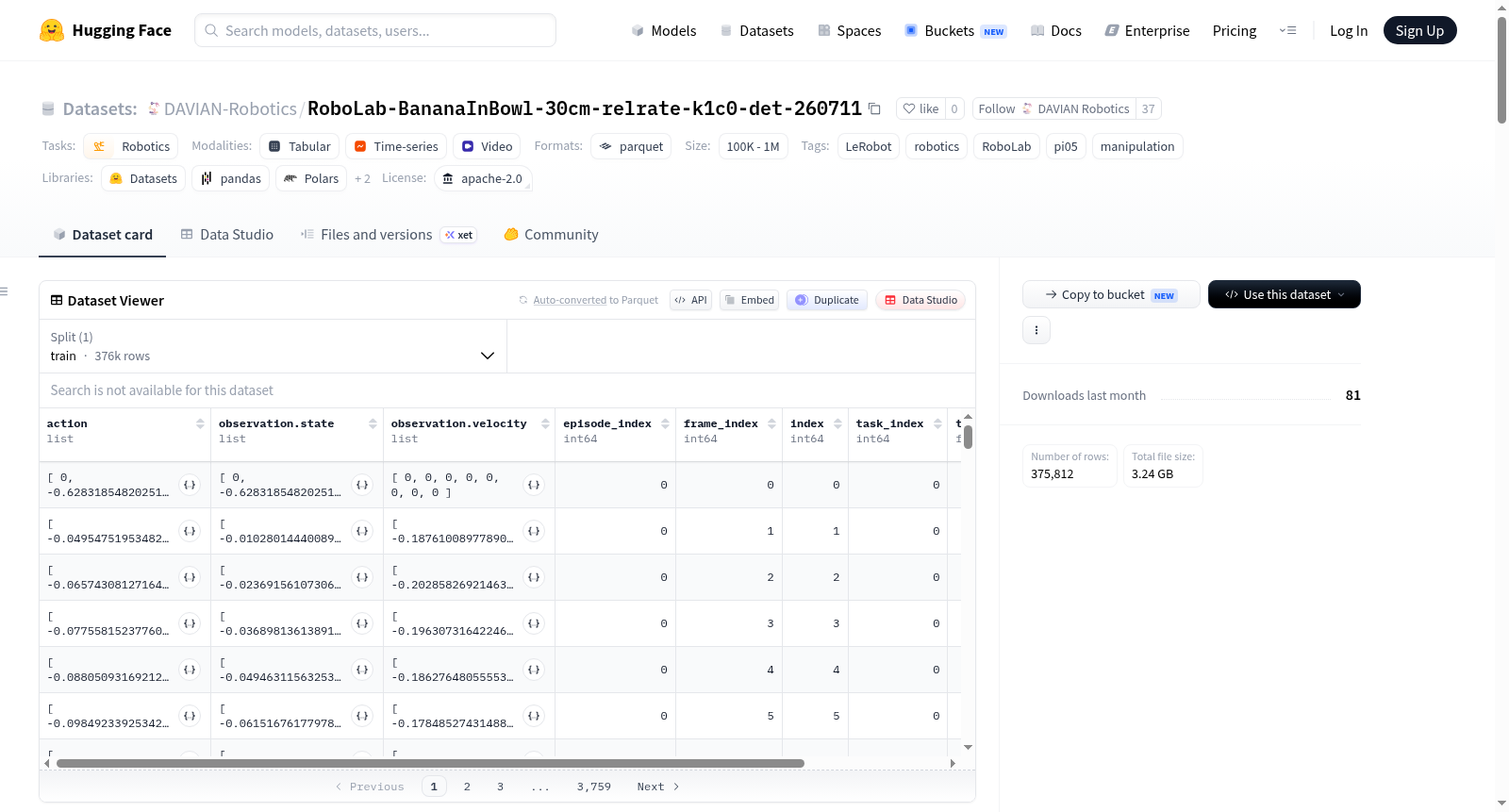Expand JSON for observation.state in frame_index 4 row
1509x812 pixels.
[362, 670]
